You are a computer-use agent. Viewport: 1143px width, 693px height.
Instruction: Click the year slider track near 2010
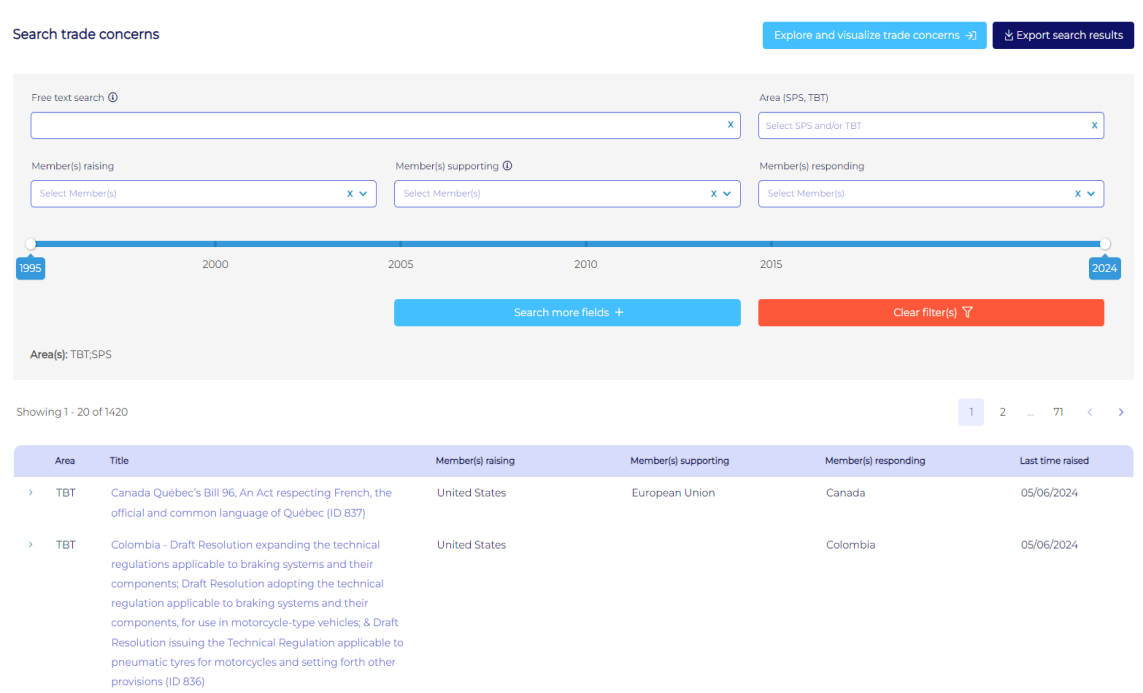pos(585,244)
